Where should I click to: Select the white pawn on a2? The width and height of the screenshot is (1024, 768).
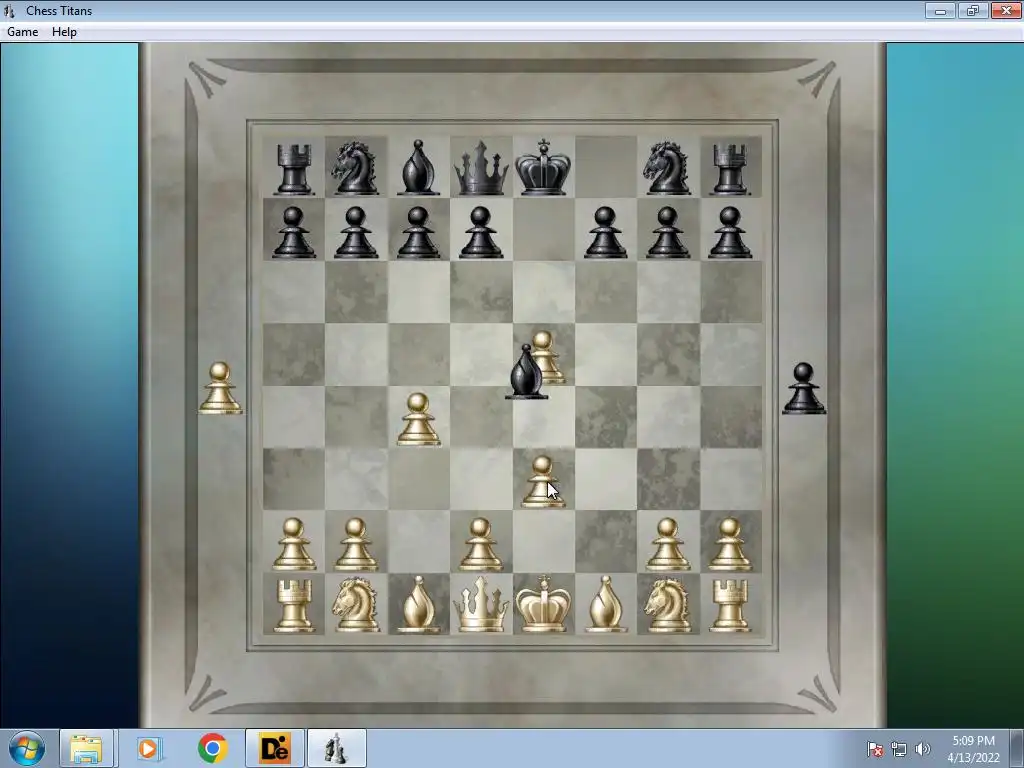pyautogui.click(x=293, y=545)
